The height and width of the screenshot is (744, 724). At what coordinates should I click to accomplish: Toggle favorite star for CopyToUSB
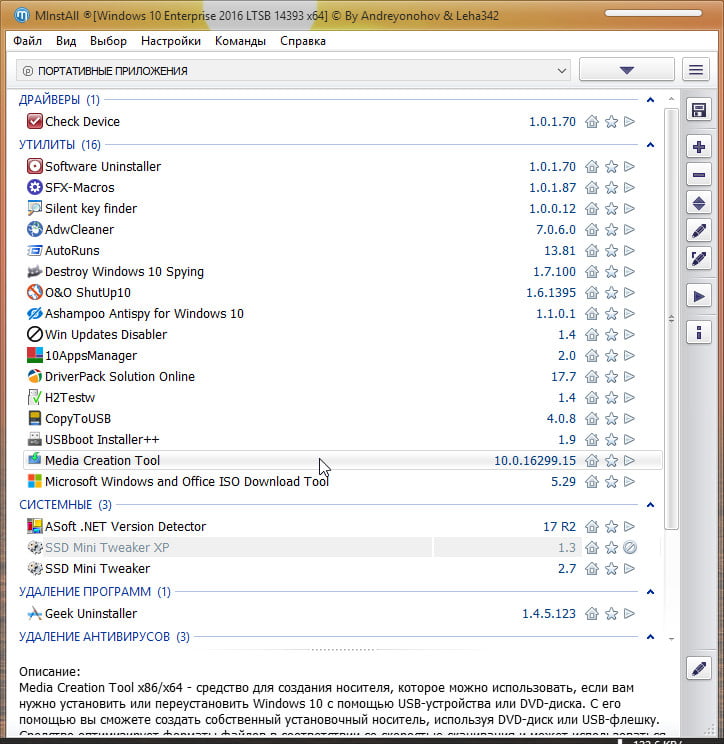point(611,419)
